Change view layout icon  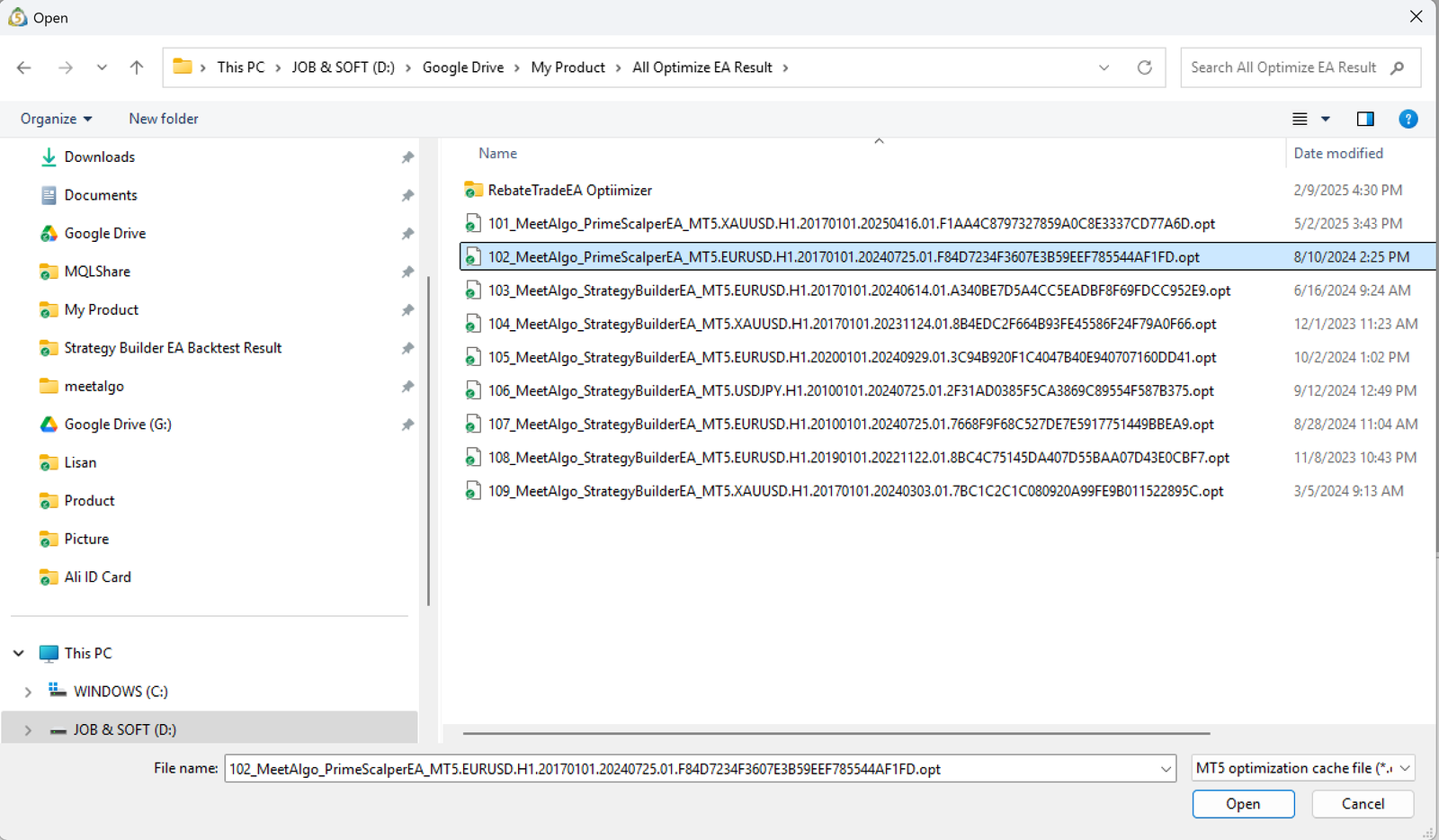coord(1300,119)
